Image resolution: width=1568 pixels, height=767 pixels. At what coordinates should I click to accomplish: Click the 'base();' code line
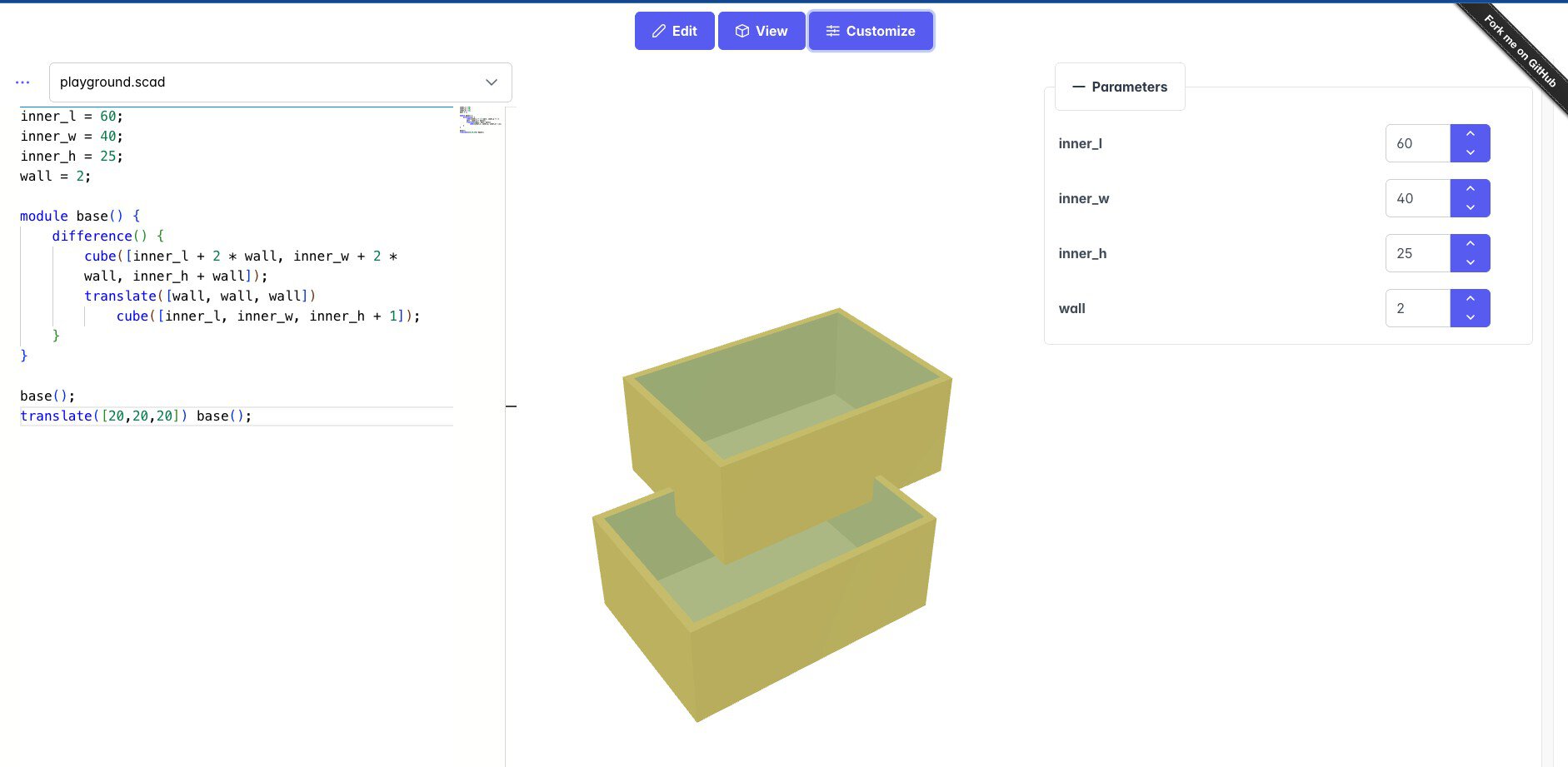tap(47, 396)
